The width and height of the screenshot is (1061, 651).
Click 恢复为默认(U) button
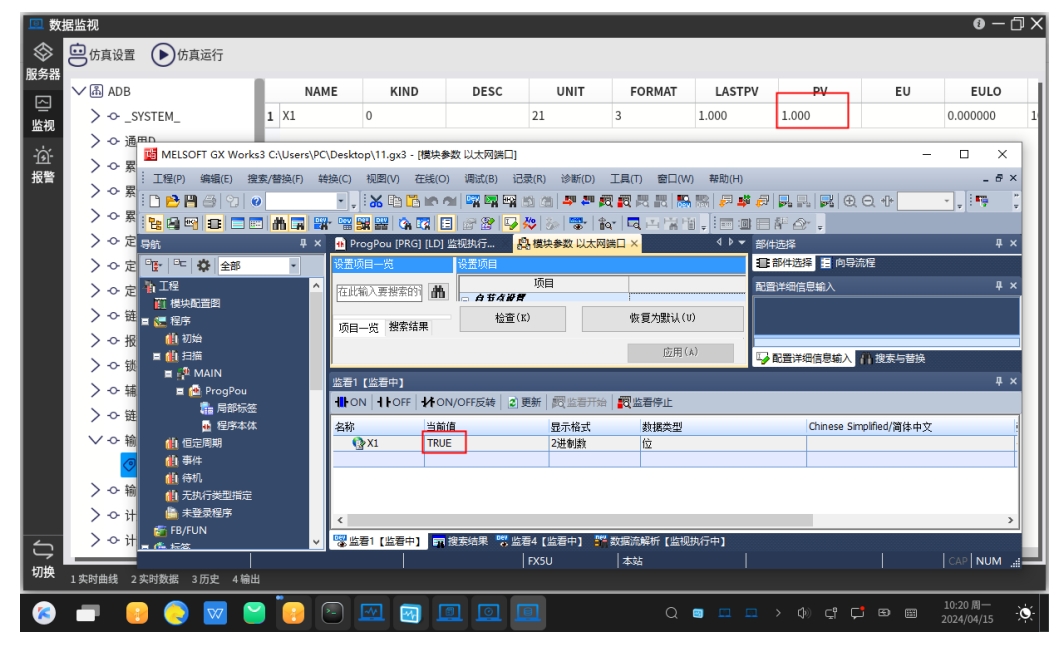[x=662, y=318]
